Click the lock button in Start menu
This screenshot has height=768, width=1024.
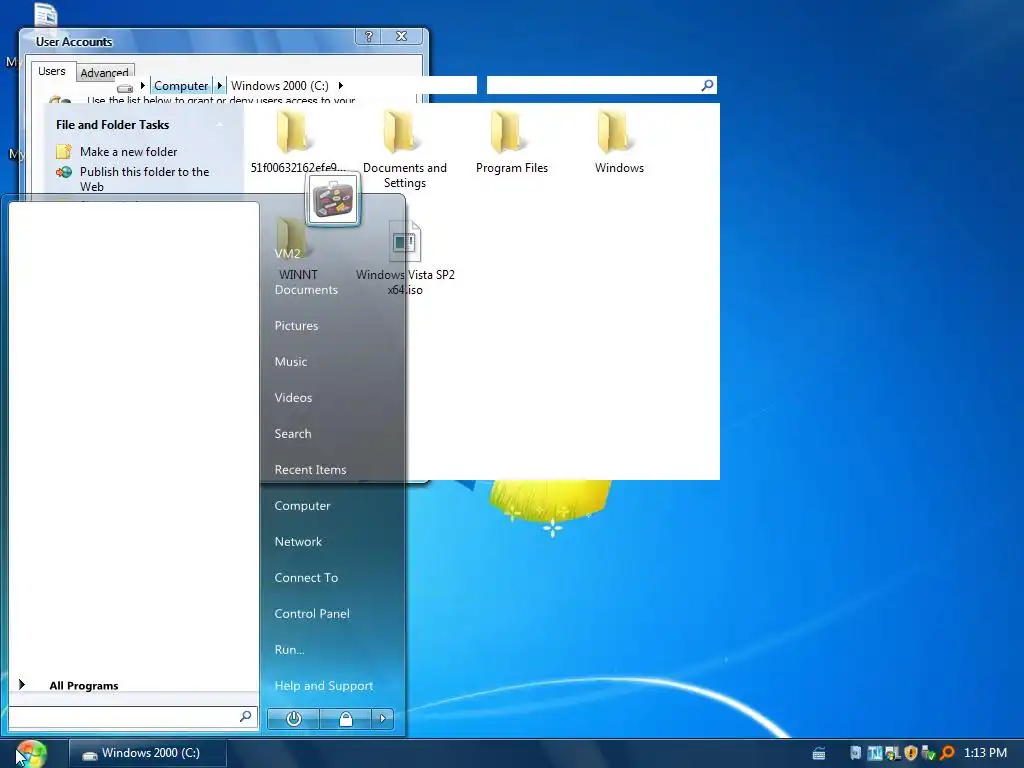tap(345, 719)
